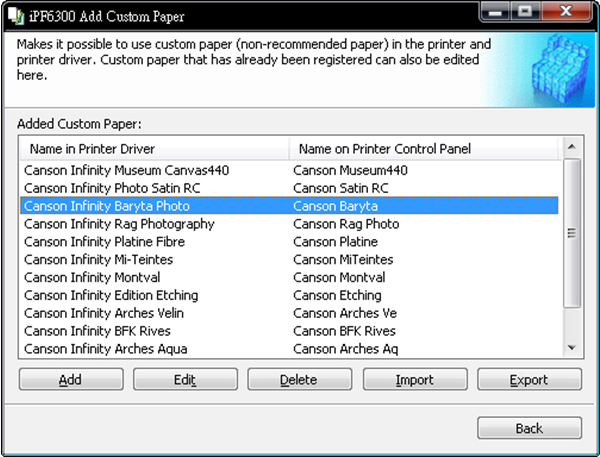Image resolution: width=600 pixels, height=457 pixels.
Task: Close the Add Custom Paper window
Action: point(566,11)
